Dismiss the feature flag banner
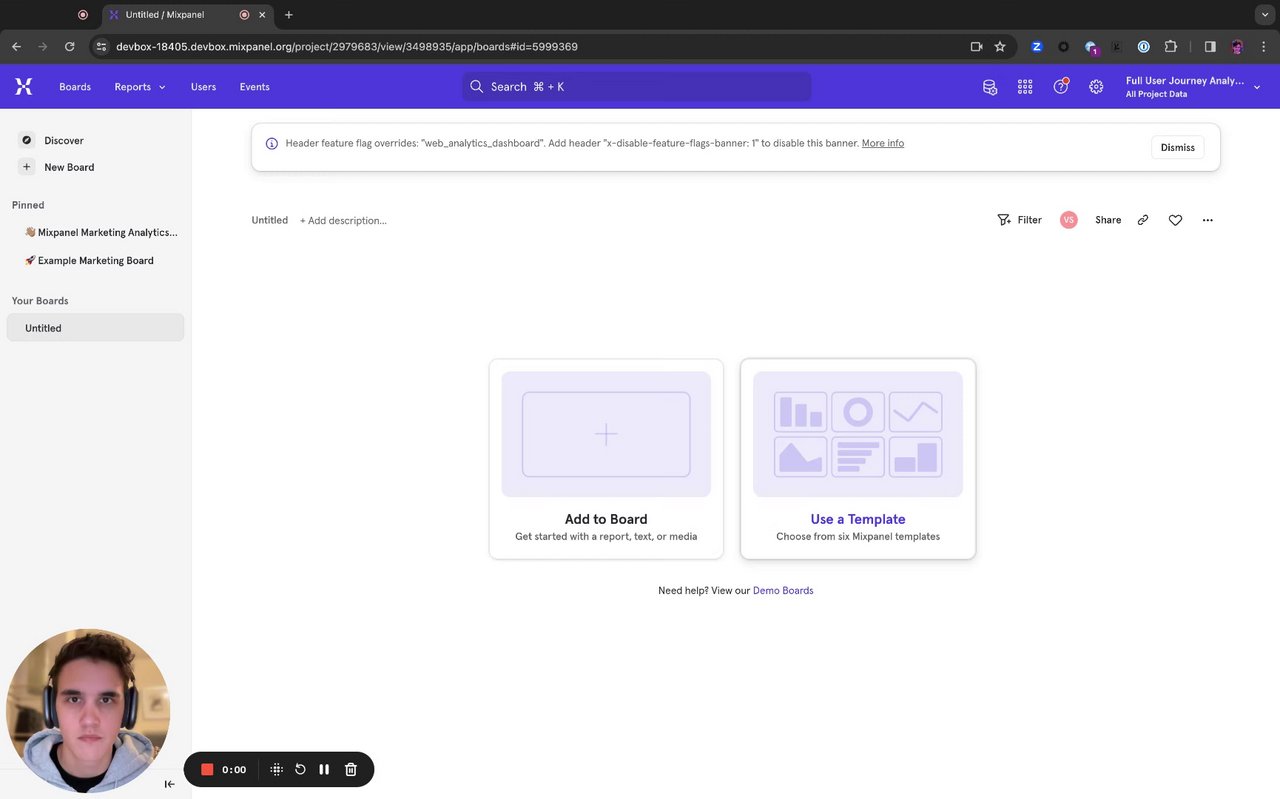 tap(1177, 147)
